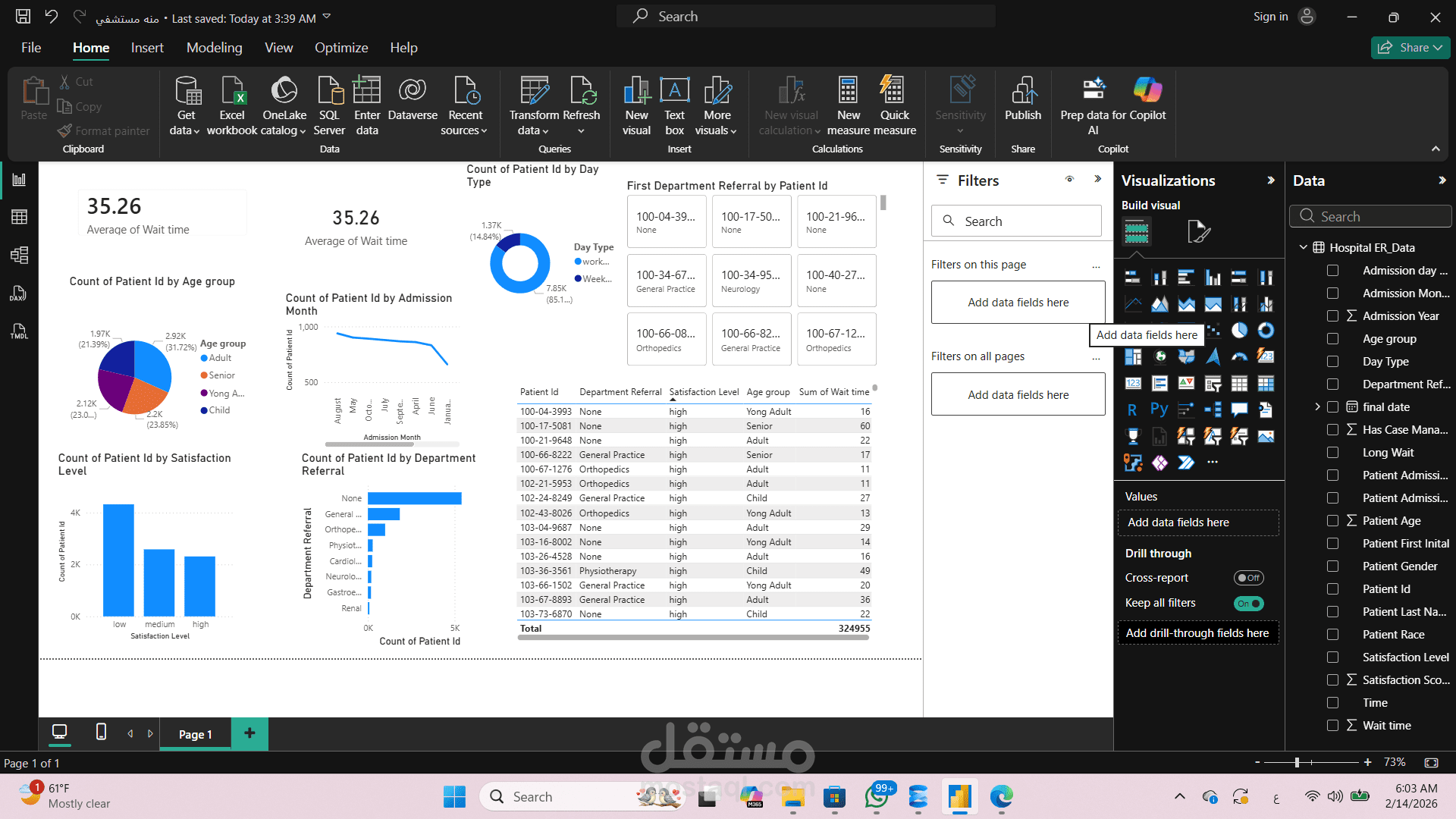The image size is (1456, 819).
Task: Select the gauge visualization icon
Action: click(x=1239, y=356)
